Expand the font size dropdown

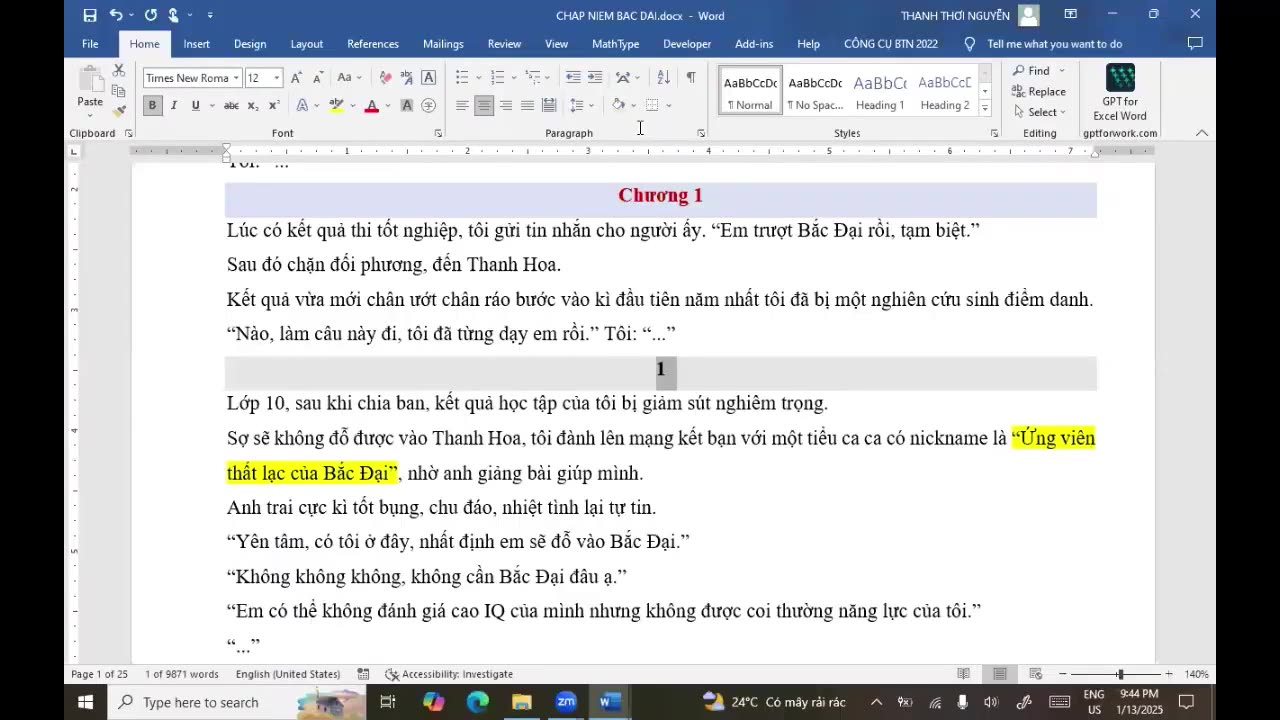click(277, 78)
